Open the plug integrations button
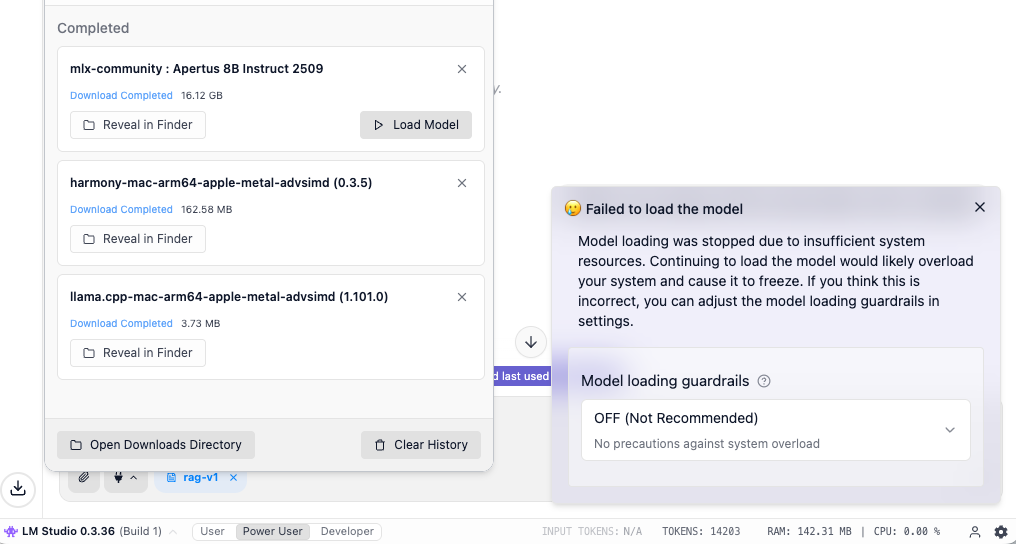The image size is (1016, 544). (x=125, y=478)
